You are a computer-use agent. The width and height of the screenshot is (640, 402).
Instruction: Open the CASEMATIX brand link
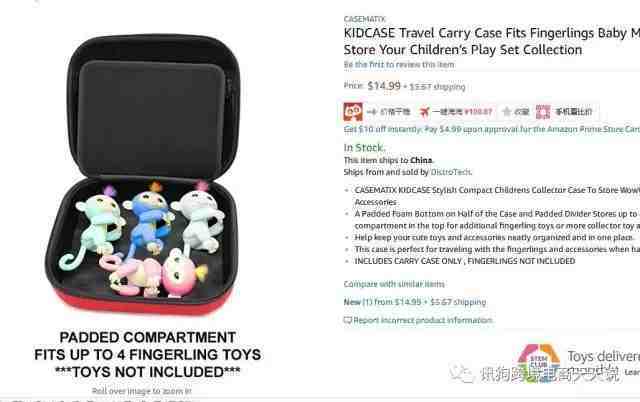364,19
